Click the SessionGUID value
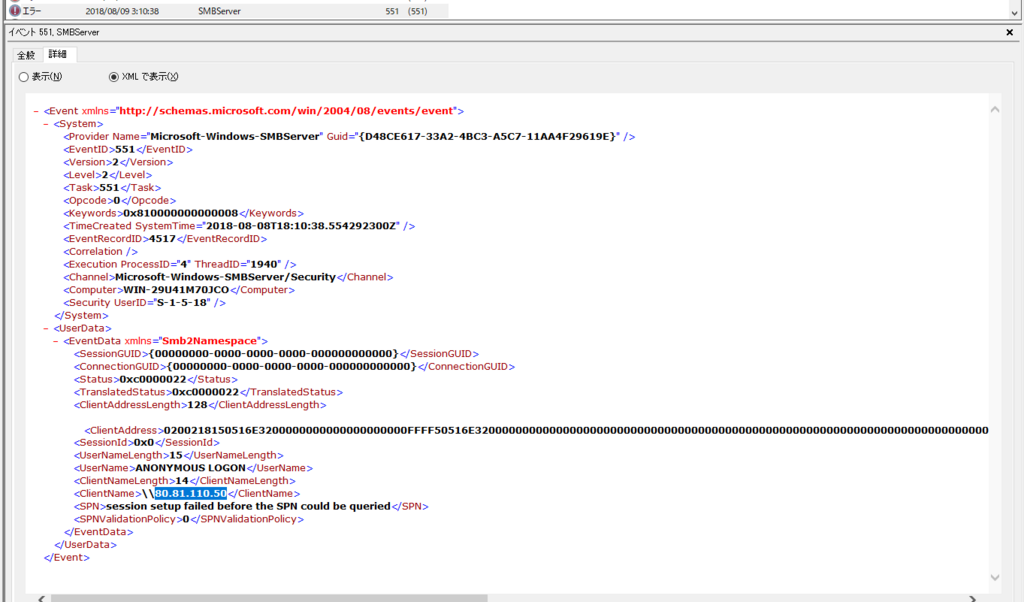The width and height of the screenshot is (1024, 602). click(274, 354)
